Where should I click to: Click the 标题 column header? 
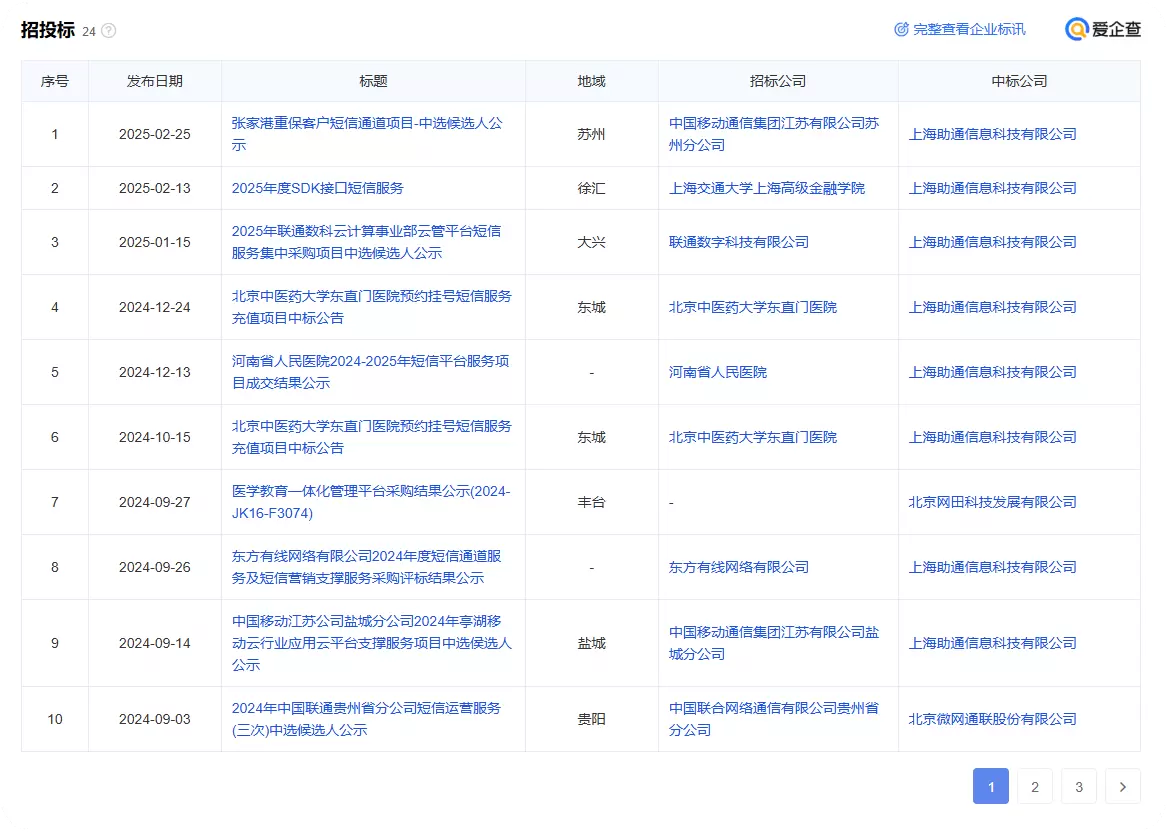click(373, 81)
